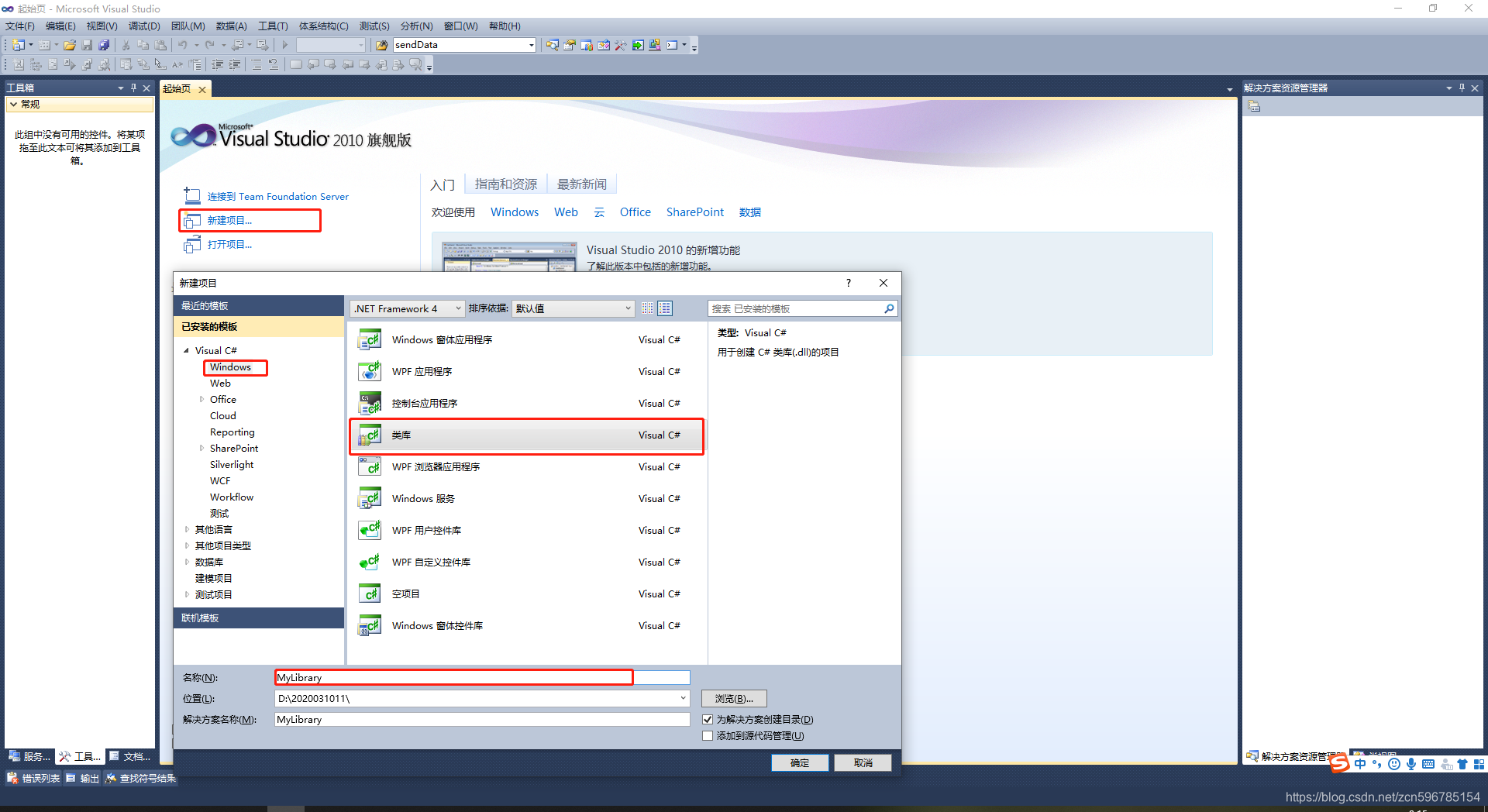The image size is (1488, 812).
Task: Click the 解决方案名称 input field
Action: 482,720
